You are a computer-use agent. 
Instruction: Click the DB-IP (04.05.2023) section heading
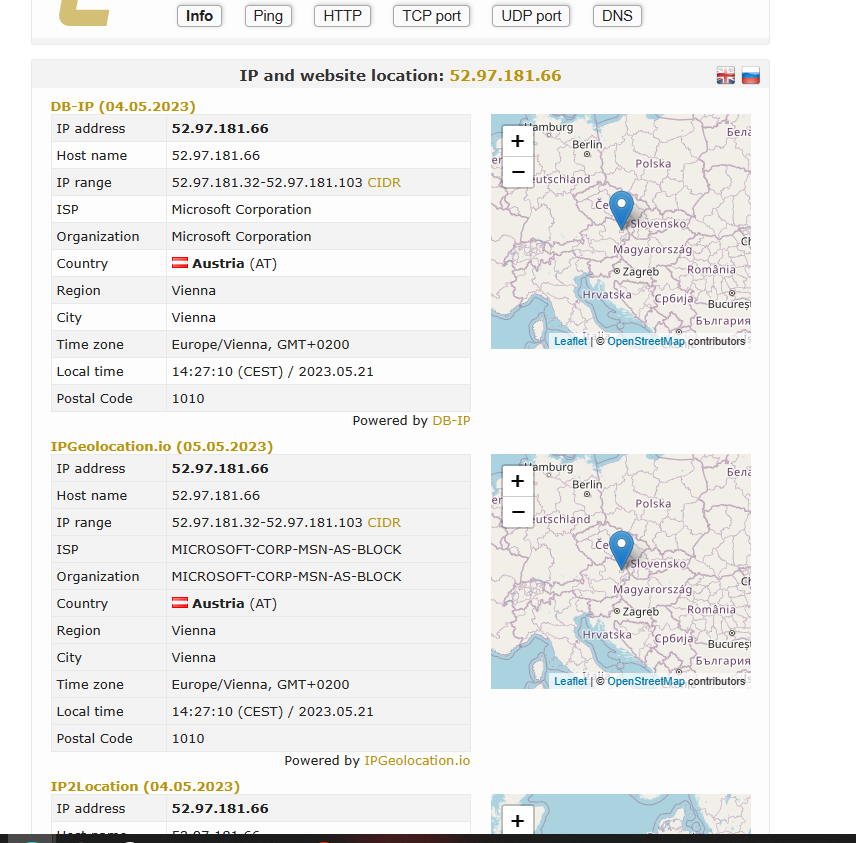[x=123, y=106]
